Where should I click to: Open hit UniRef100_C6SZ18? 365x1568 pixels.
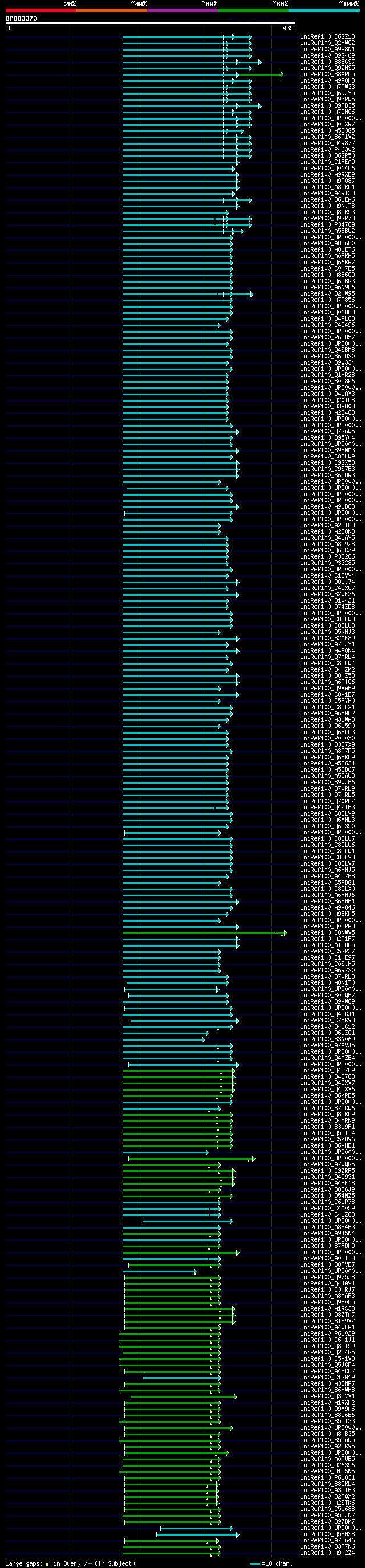(x=327, y=36)
